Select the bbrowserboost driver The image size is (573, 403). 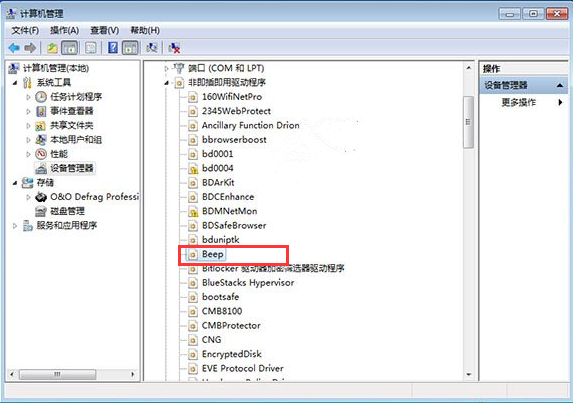point(234,140)
